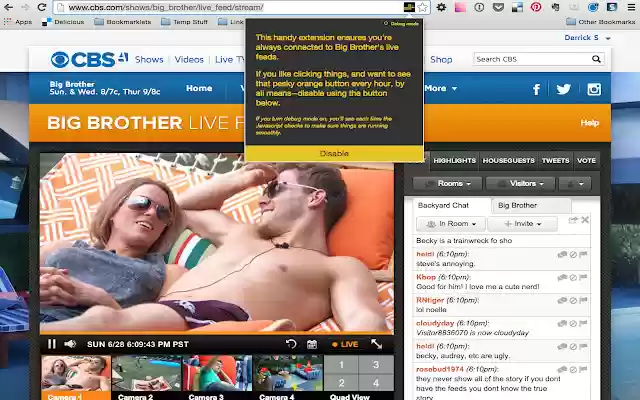The height and width of the screenshot is (400, 640).
Task: Click the search magnifier icon
Action: point(596,59)
